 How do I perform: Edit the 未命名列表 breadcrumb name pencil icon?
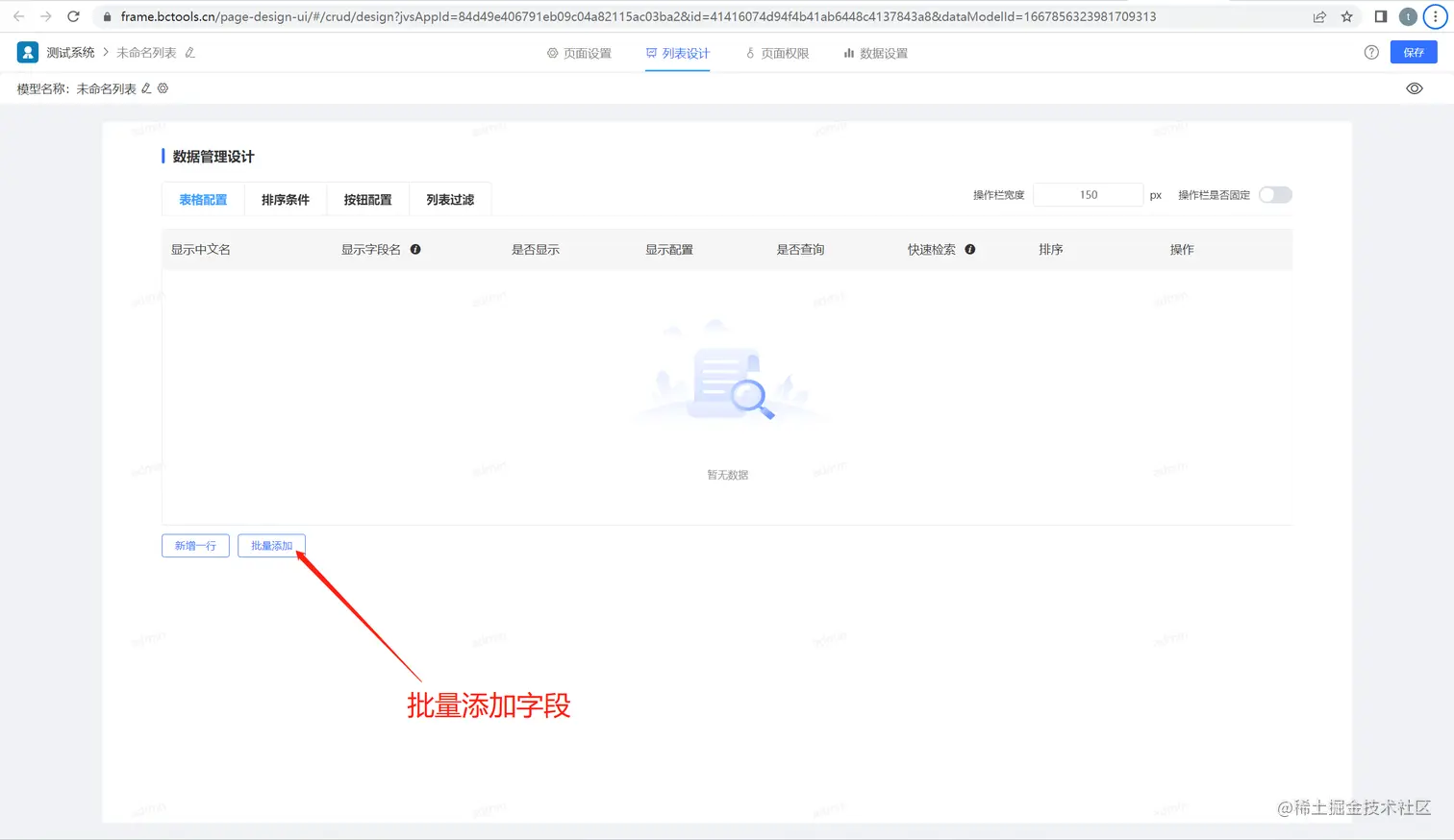(190, 53)
